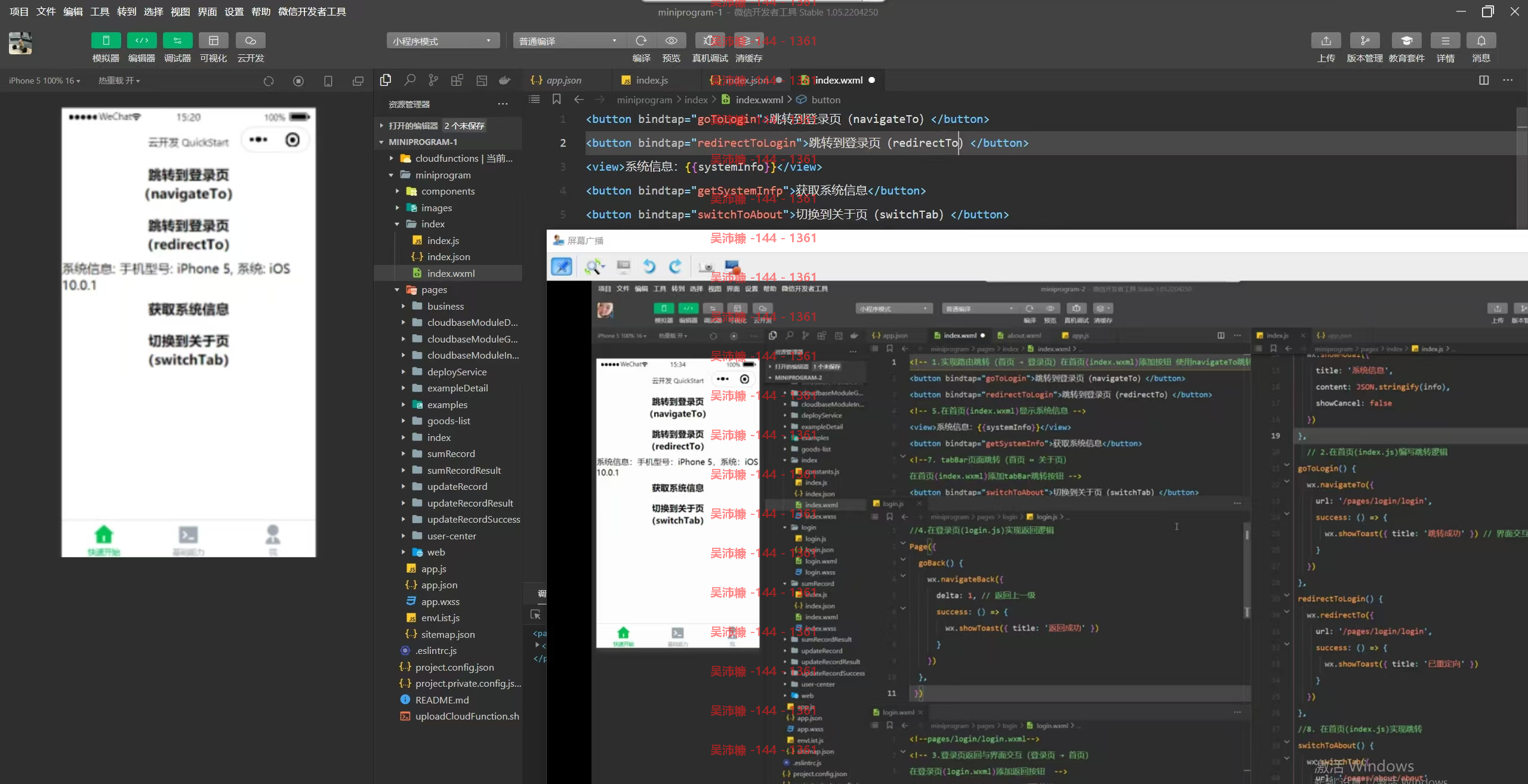This screenshot has height=784, width=1528.
Task: Select index.wxml in the file tree
Action: pyautogui.click(x=448, y=273)
